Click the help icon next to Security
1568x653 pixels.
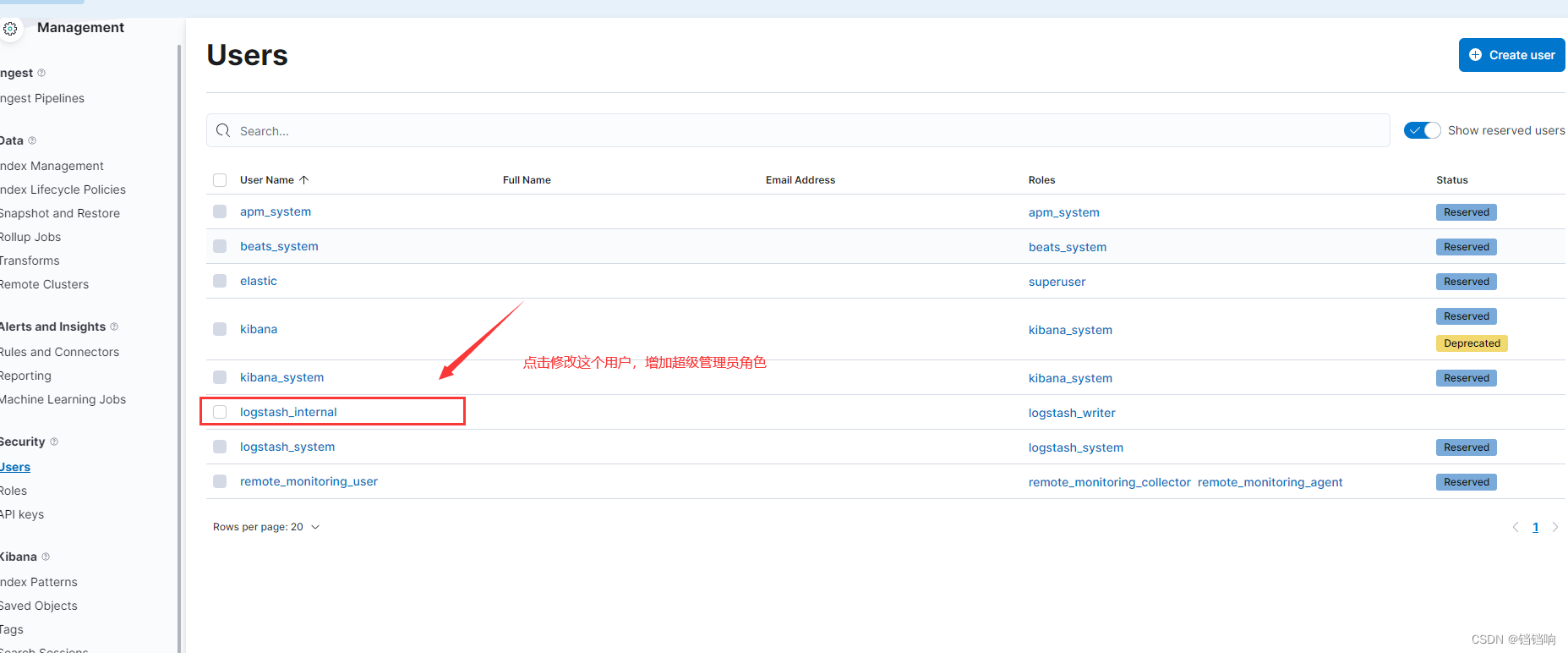point(54,442)
